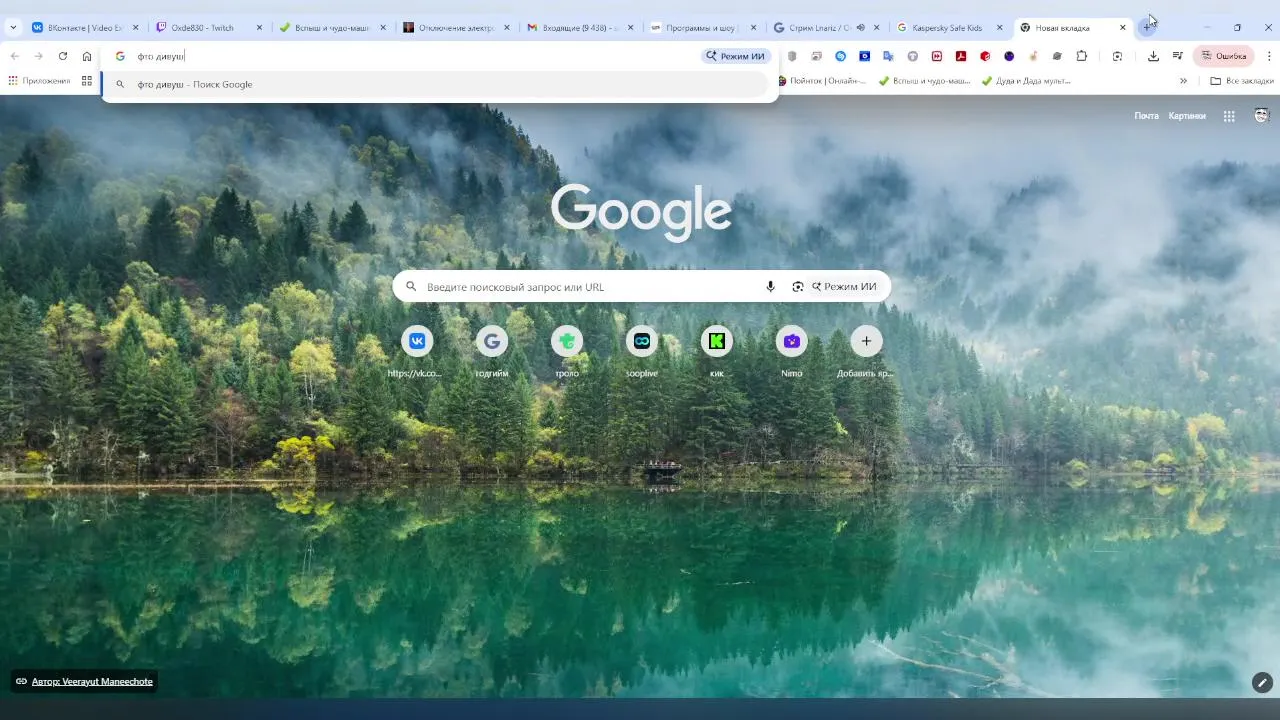Open the Все закладки folder
The image size is (1280, 720).
pos(1242,81)
